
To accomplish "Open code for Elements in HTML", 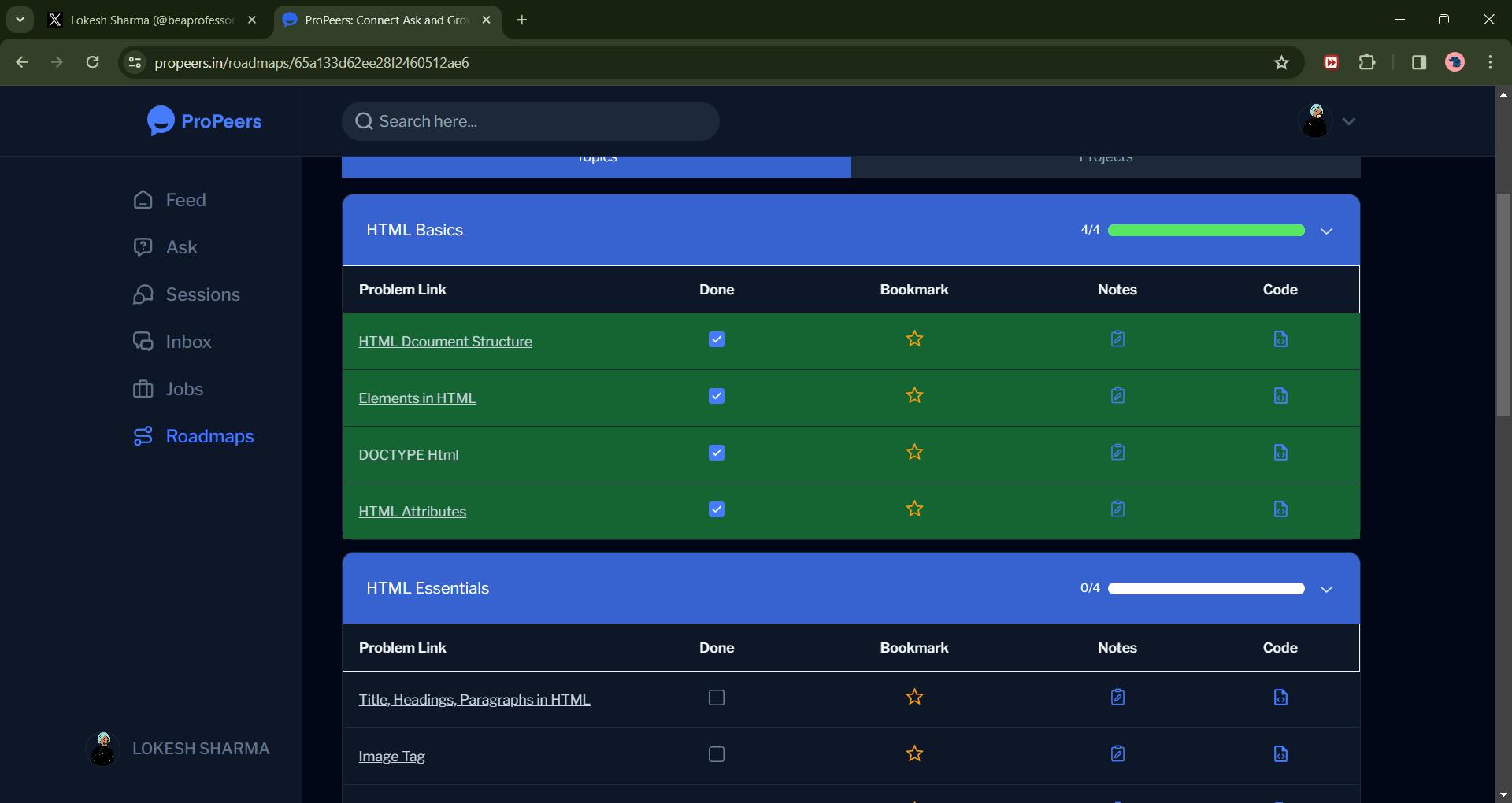I will (1280, 396).
